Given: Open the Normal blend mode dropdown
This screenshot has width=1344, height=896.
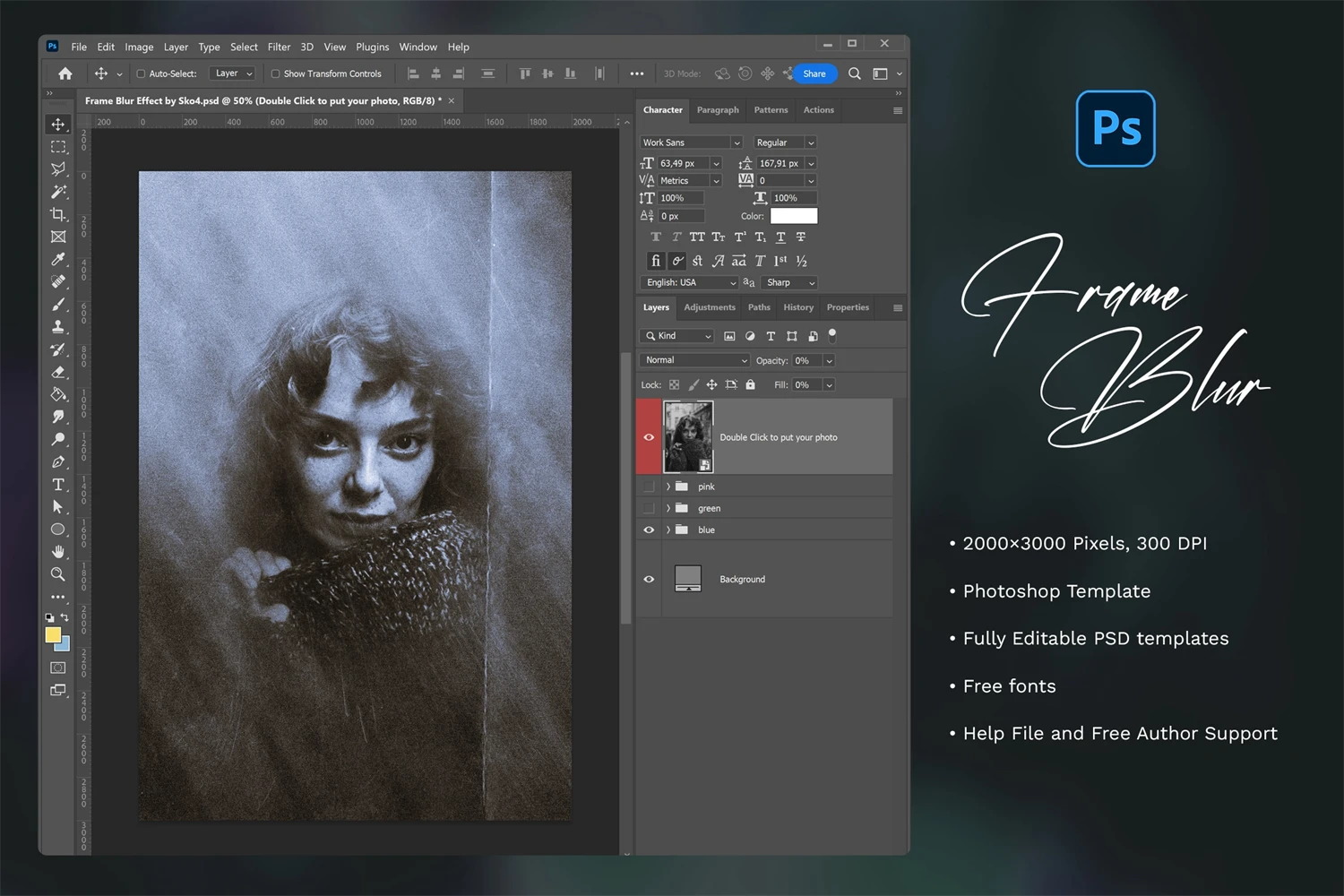Looking at the screenshot, I should [695, 360].
